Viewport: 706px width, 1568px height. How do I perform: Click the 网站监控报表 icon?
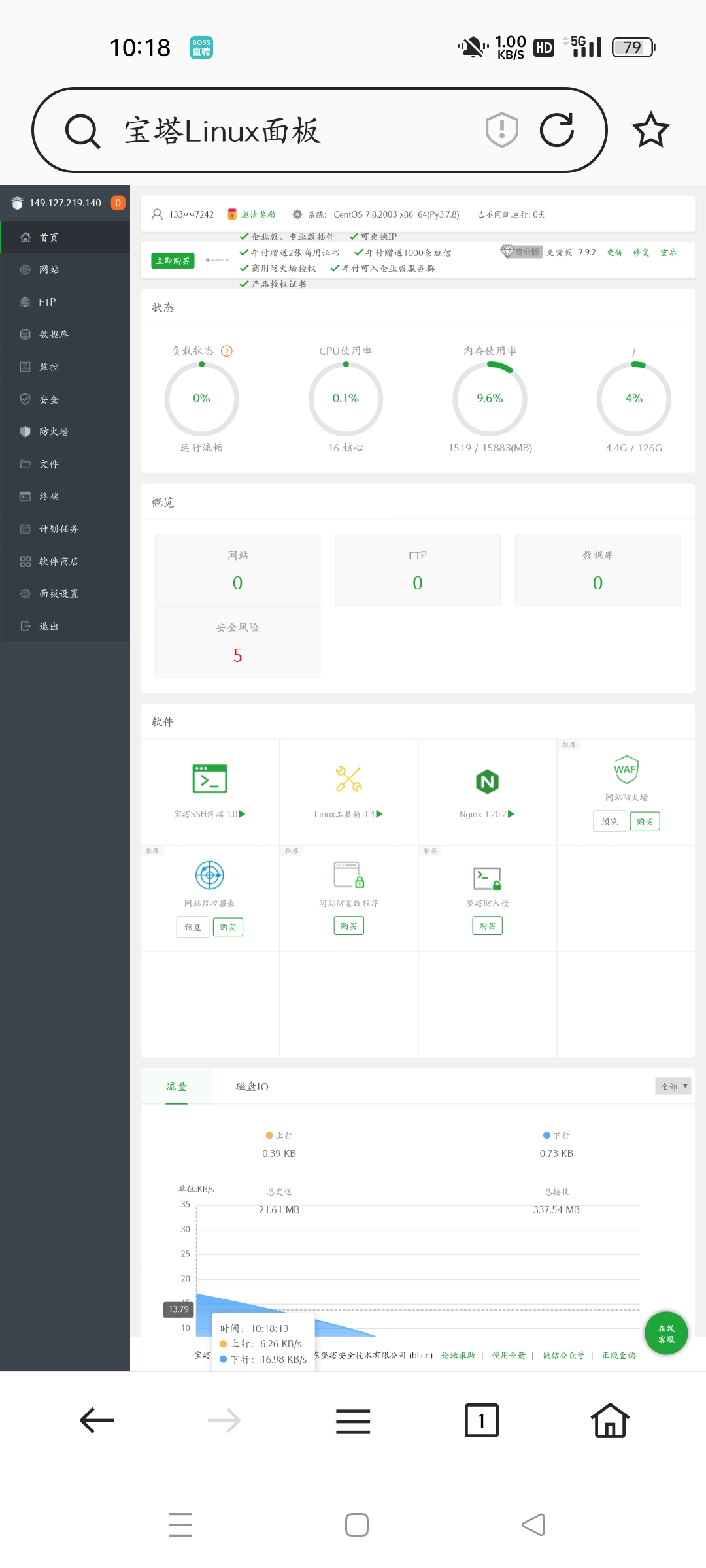click(210, 875)
